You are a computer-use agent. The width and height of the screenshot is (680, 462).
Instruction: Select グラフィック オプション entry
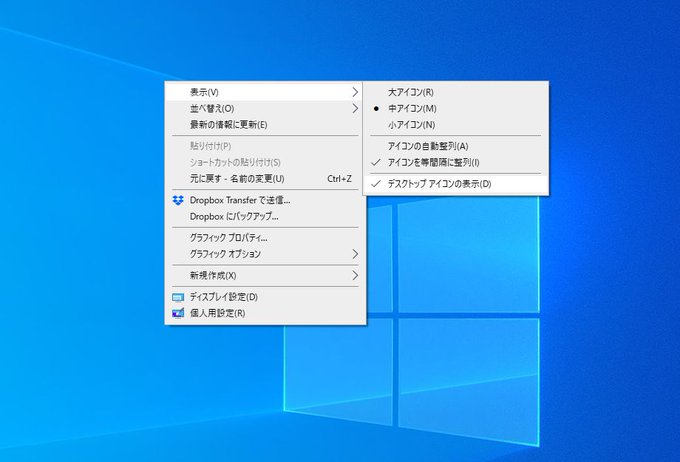(265, 254)
